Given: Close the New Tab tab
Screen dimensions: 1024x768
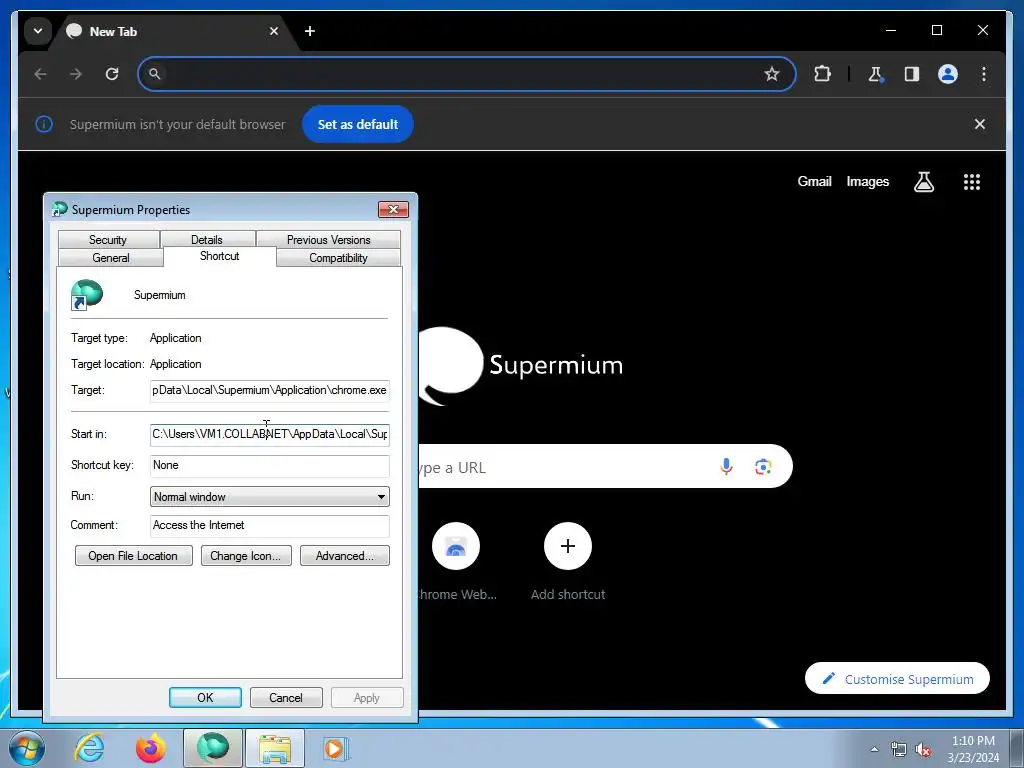Looking at the screenshot, I should click(274, 31).
